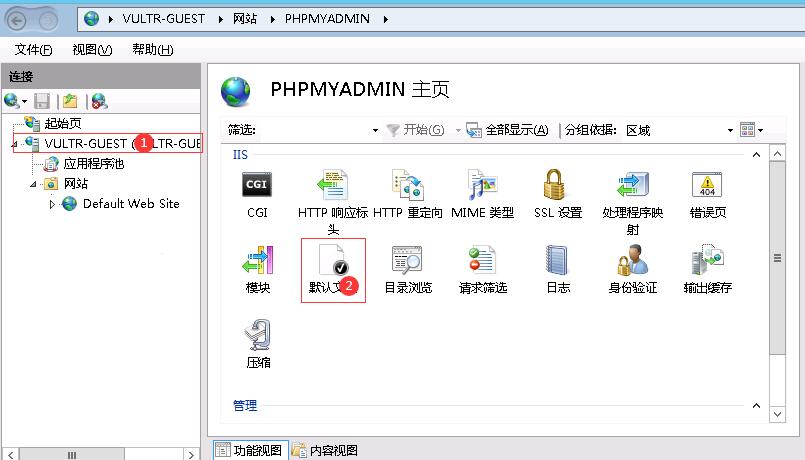805x460 pixels.
Task: Open 请求筛选 feature icon
Action: pyautogui.click(x=482, y=260)
